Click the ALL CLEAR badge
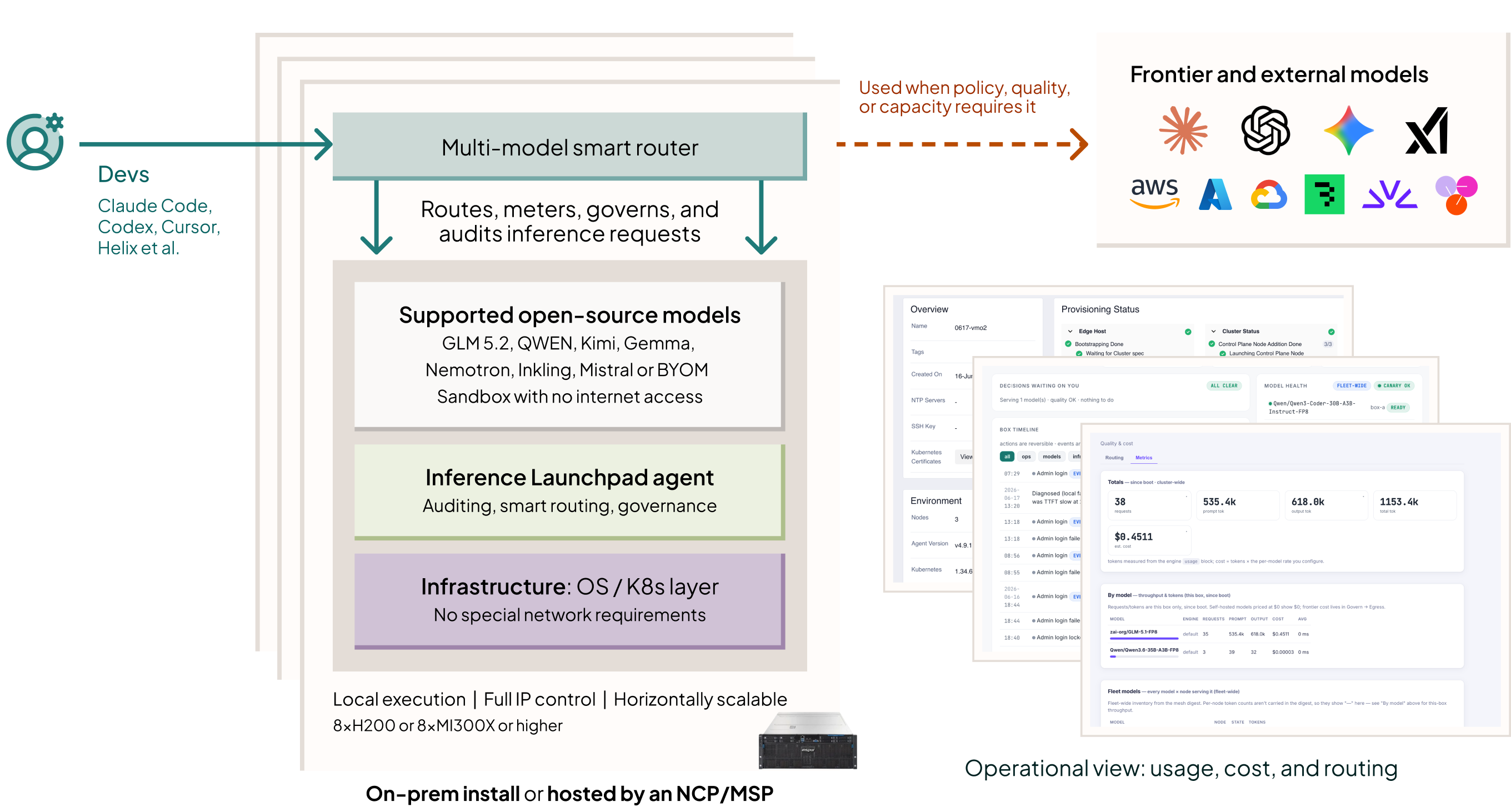 (1224, 386)
